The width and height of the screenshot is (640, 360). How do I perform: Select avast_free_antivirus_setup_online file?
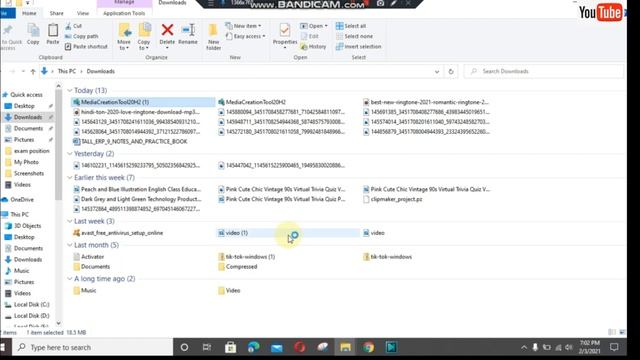coord(118,233)
